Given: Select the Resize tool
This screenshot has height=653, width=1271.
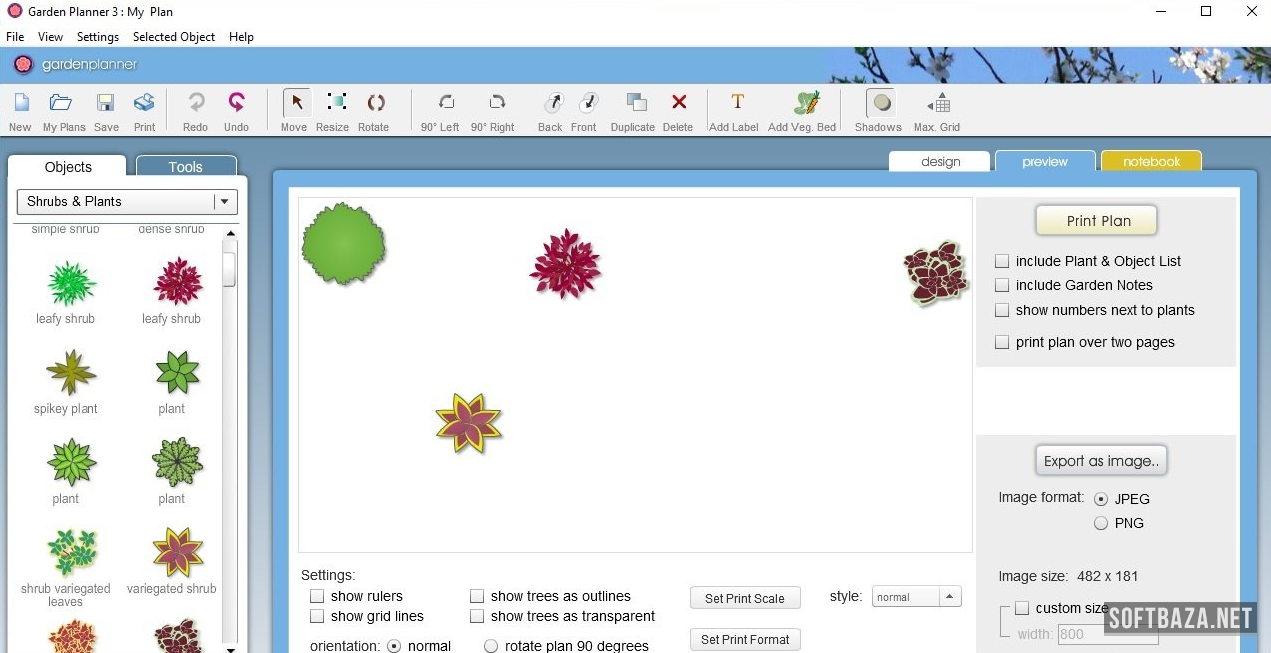Looking at the screenshot, I should tap(335, 103).
